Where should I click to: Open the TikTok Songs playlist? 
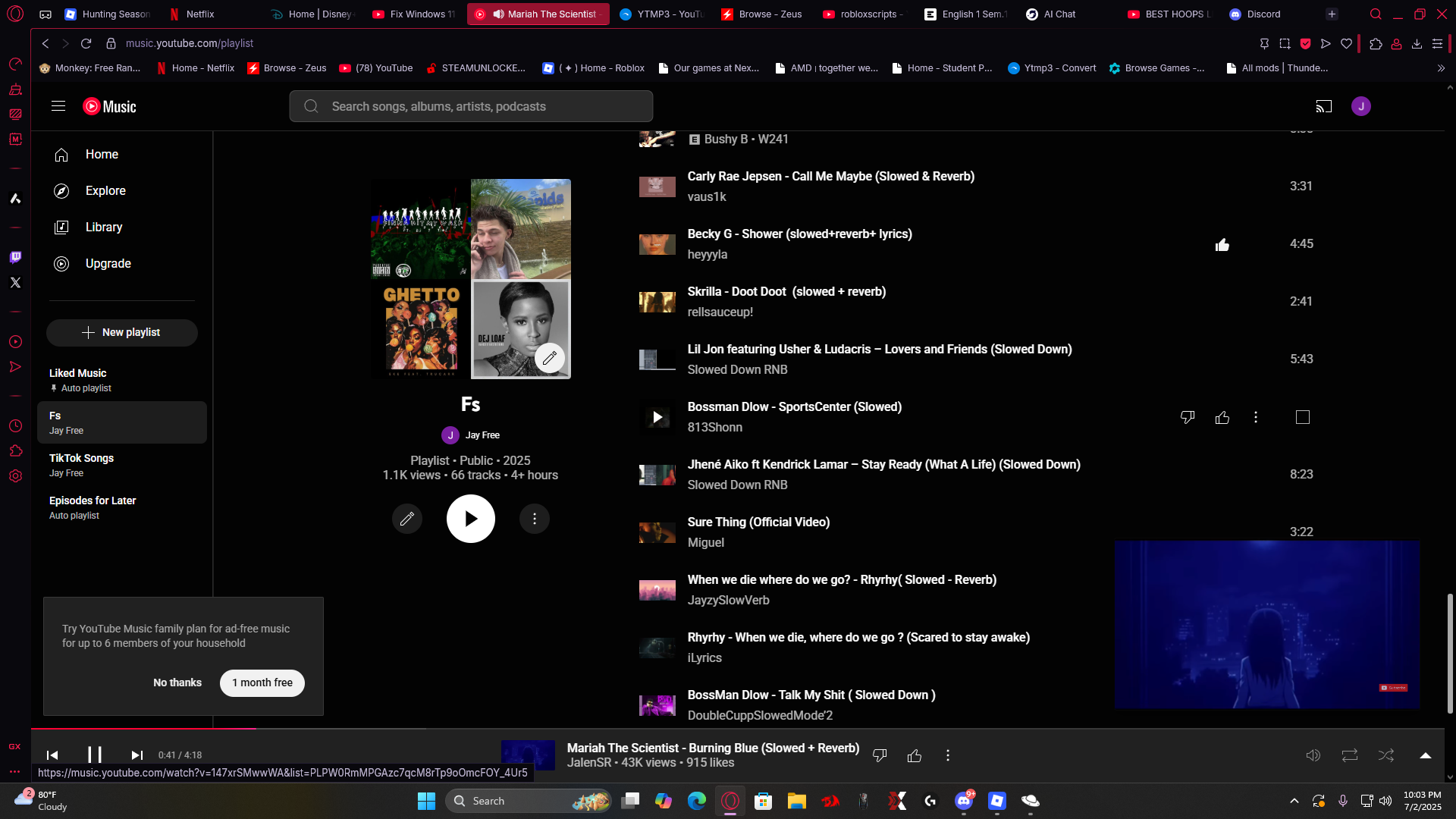(x=122, y=465)
